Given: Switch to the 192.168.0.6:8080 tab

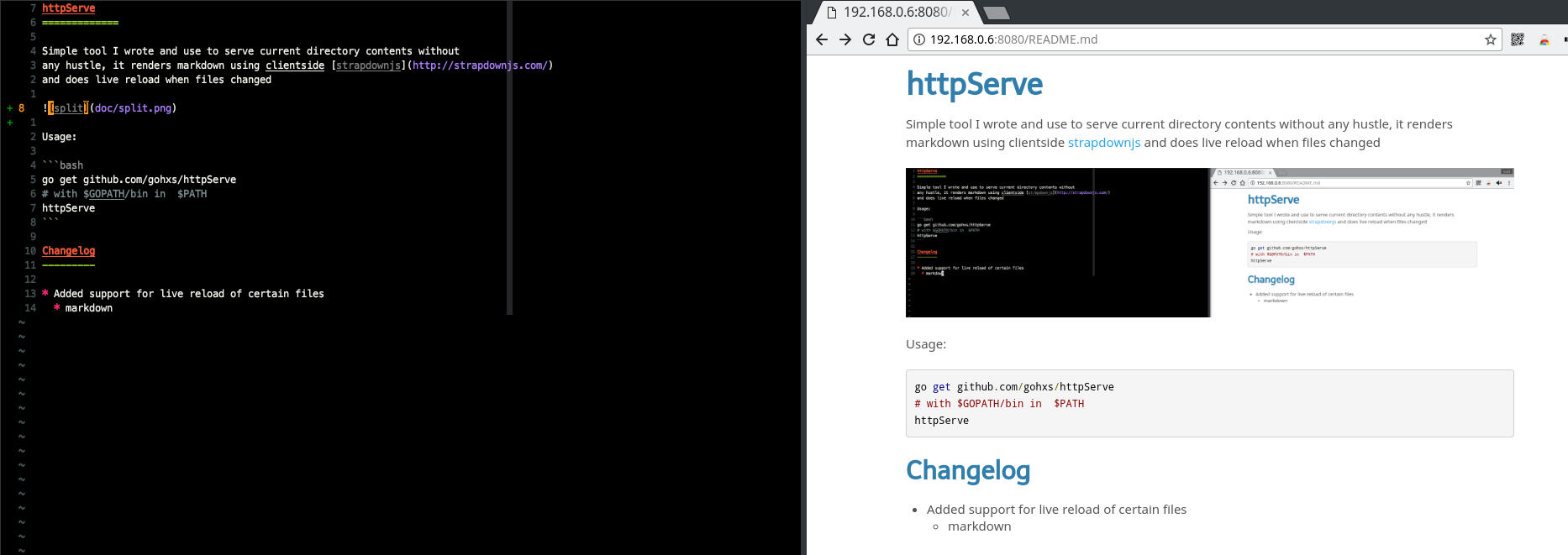Looking at the screenshot, I should pos(897,13).
